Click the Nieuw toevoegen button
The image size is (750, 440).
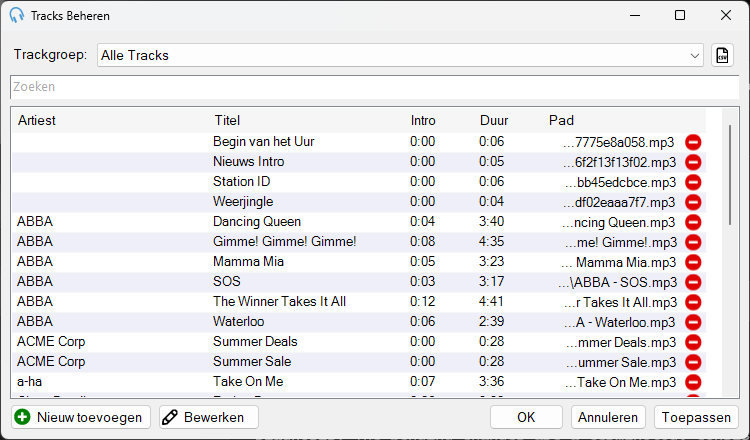pyautogui.click(x=81, y=417)
